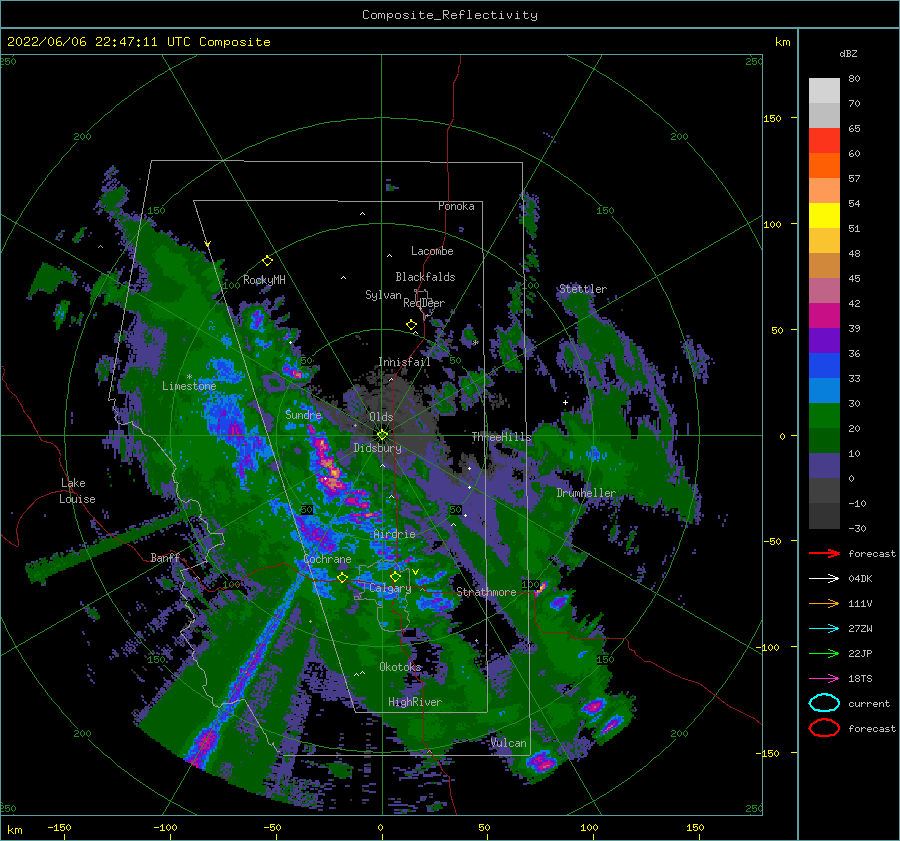Click the green 22JP arrow icon
This screenshot has width=900, height=841.
[x=824, y=653]
